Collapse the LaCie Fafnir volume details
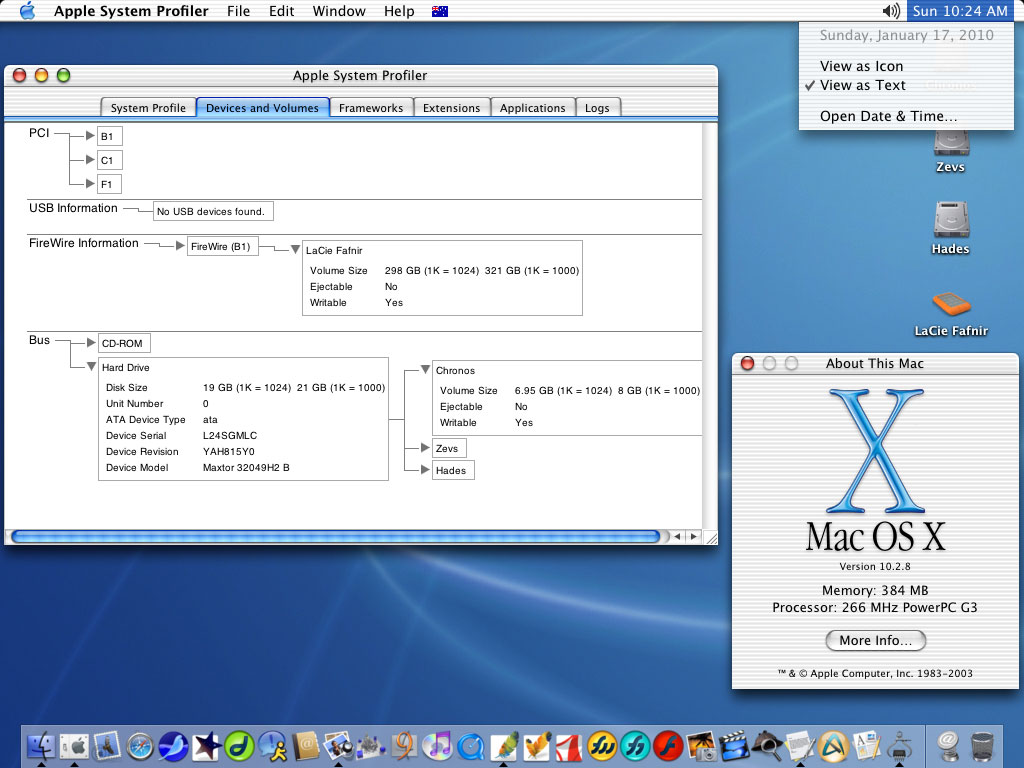1024x768 pixels. point(295,249)
